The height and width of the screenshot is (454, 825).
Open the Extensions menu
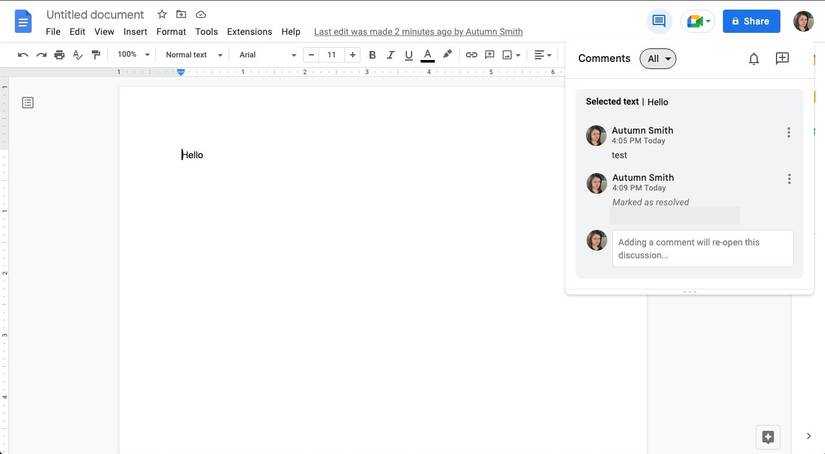[249, 32]
